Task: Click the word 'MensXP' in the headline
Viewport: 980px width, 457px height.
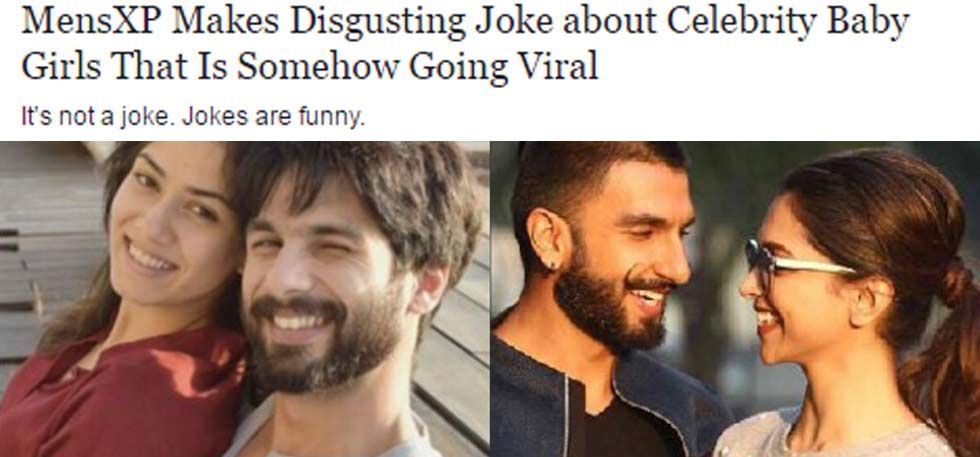Action: pyautogui.click(x=91, y=21)
